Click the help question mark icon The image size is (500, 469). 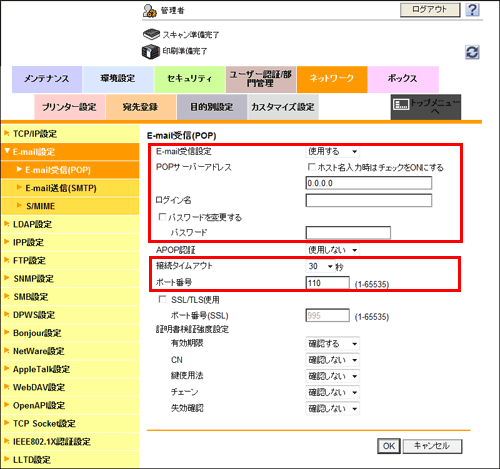pyautogui.click(x=472, y=10)
